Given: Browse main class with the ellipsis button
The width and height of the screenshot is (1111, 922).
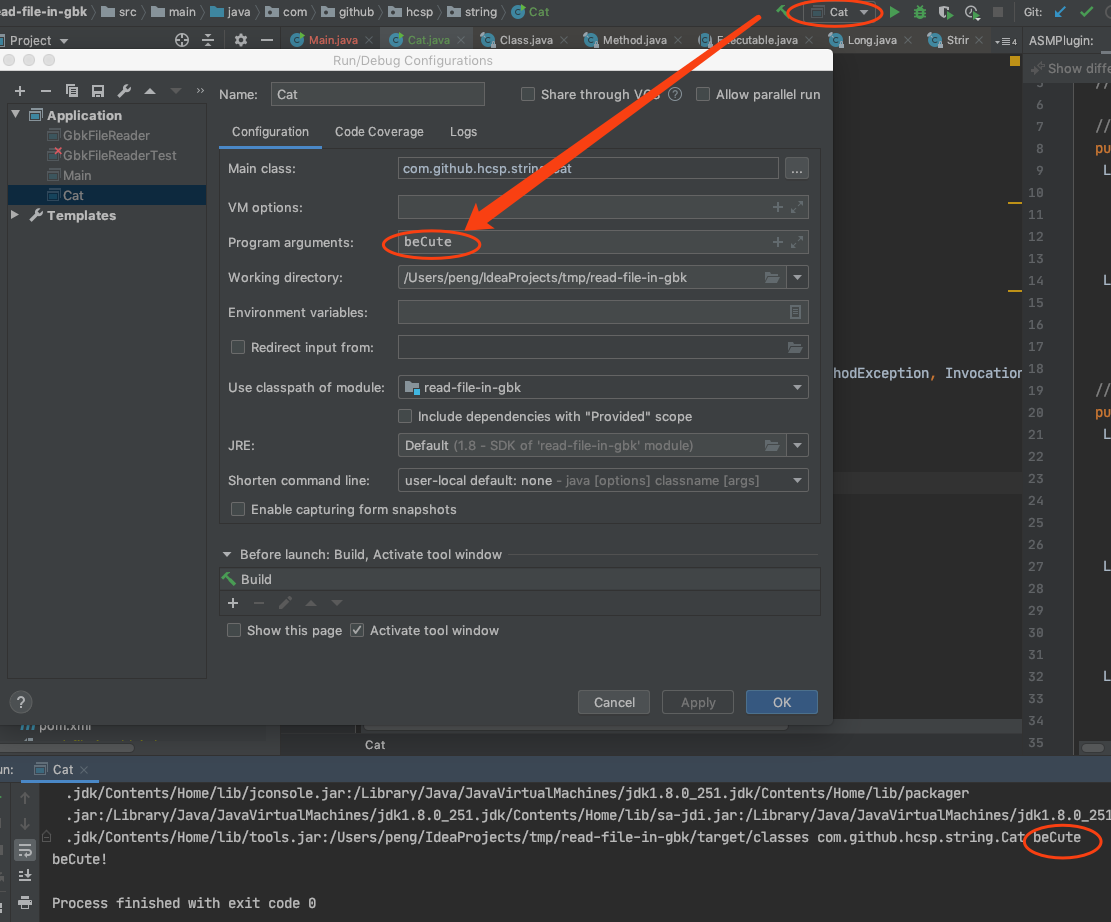Looking at the screenshot, I should [796, 169].
